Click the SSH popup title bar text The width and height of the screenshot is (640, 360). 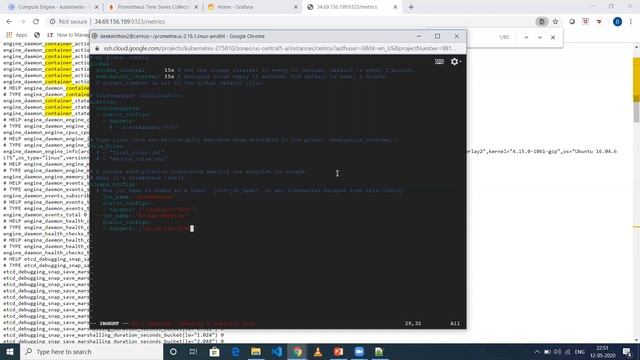pos(182,36)
